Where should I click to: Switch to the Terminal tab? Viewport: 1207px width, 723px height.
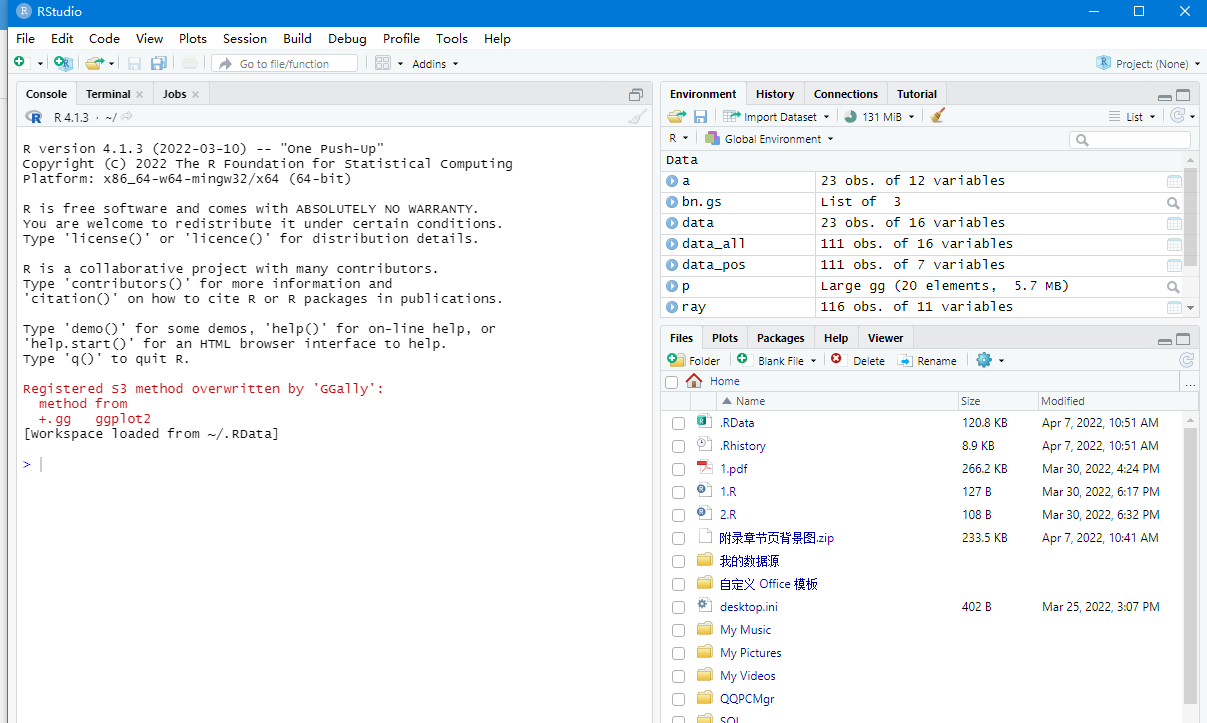(108, 94)
